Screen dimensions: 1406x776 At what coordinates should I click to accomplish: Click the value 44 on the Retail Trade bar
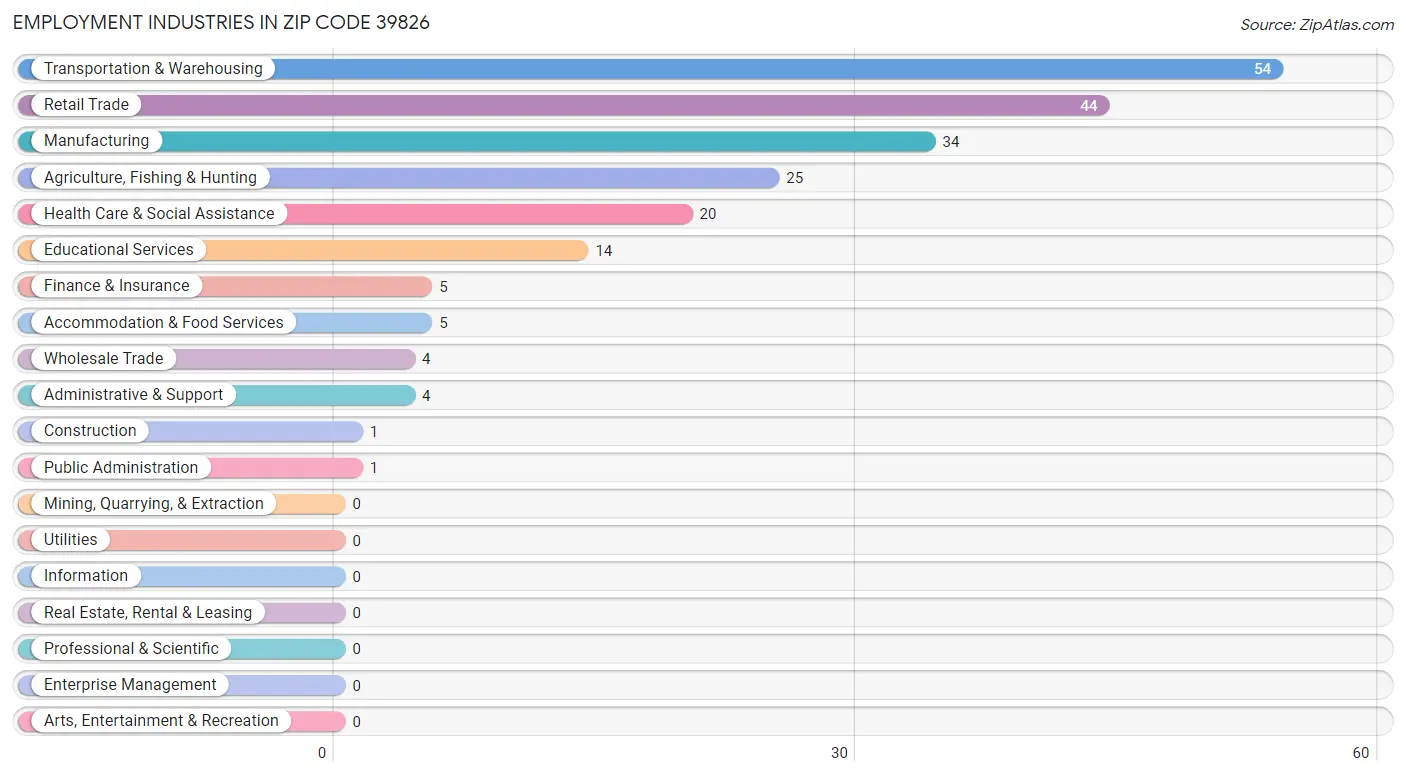click(x=1089, y=106)
